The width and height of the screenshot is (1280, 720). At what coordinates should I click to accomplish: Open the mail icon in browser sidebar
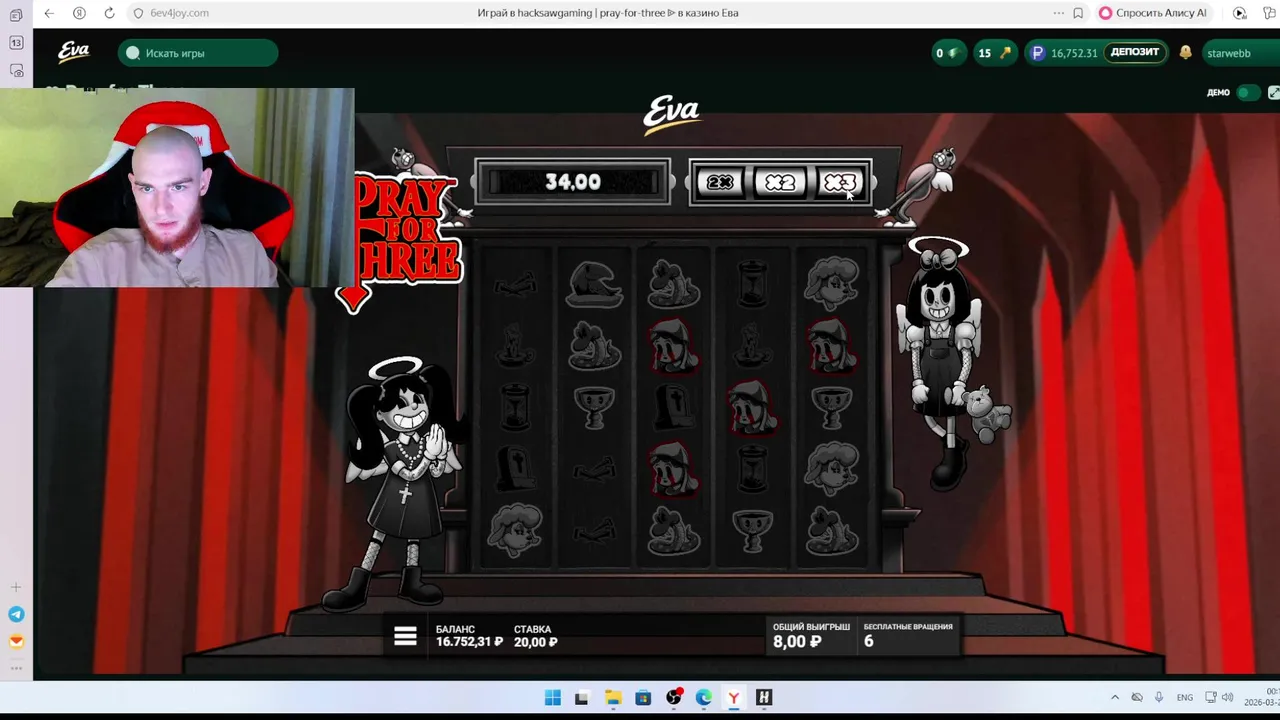[16, 642]
